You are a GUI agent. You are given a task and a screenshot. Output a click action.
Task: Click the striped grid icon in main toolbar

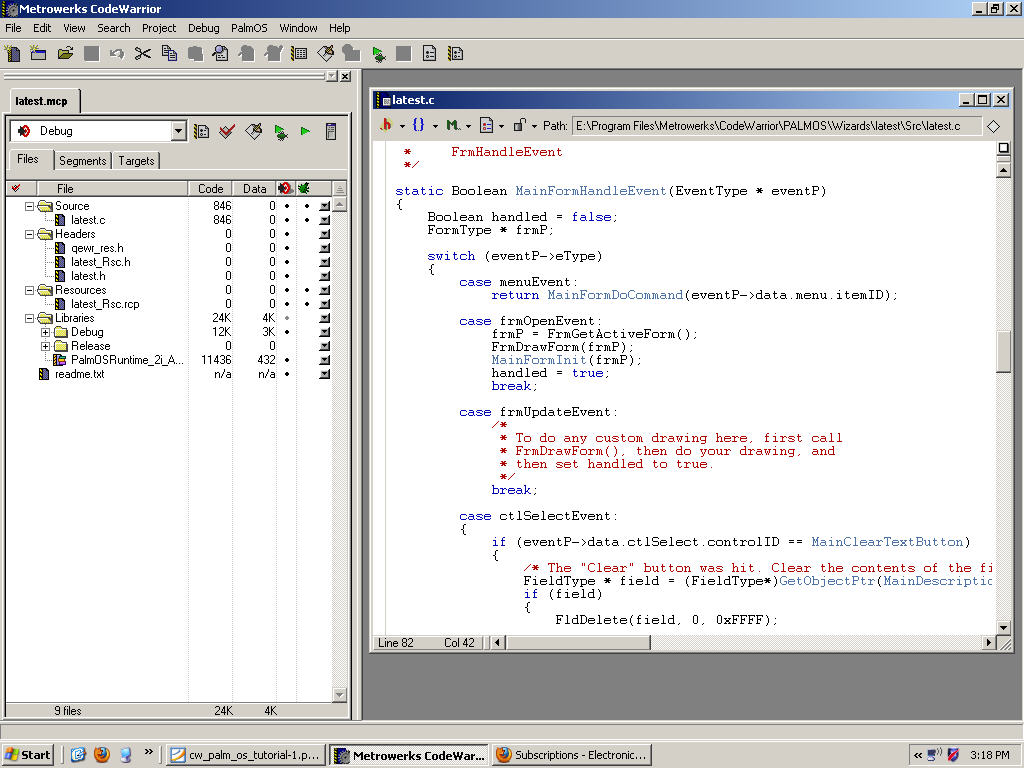pyautogui.click(x=299, y=54)
